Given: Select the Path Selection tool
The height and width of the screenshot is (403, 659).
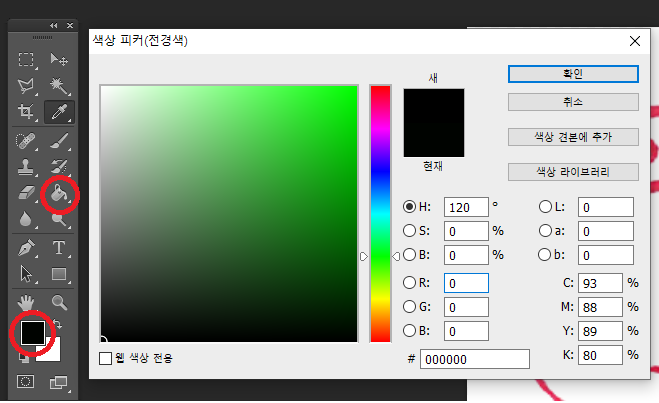Looking at the screenshot, I should pyautogui.click(x=26, y=274).
